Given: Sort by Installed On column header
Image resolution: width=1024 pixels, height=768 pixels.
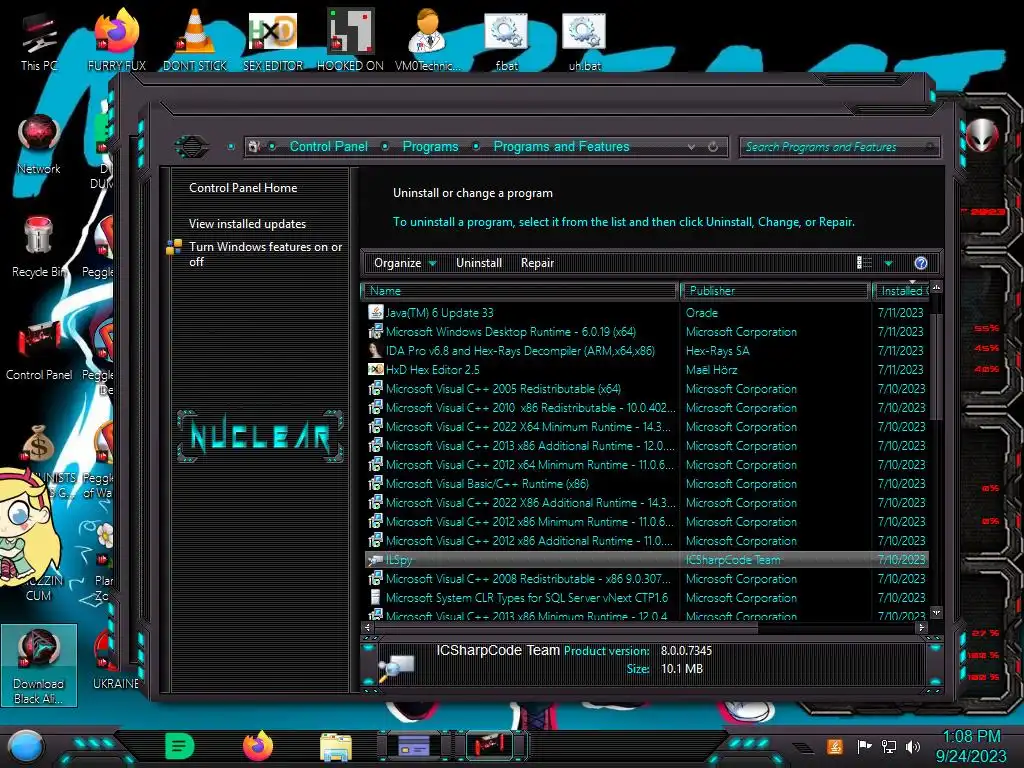Looking at the screenshot, I should (x=901, y=291).
